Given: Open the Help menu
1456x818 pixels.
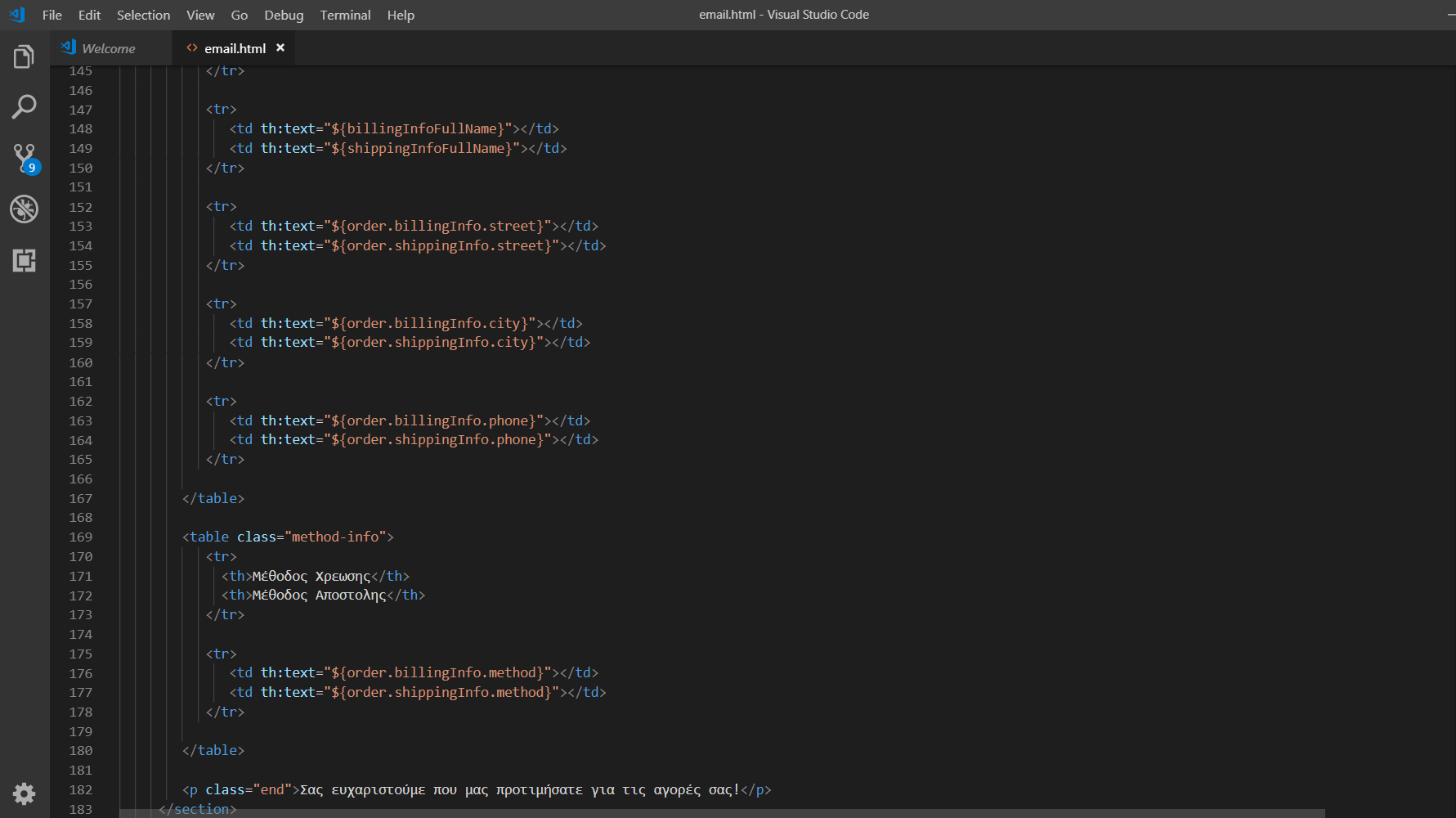Looking at the screenshot, I should coord(401,15).
